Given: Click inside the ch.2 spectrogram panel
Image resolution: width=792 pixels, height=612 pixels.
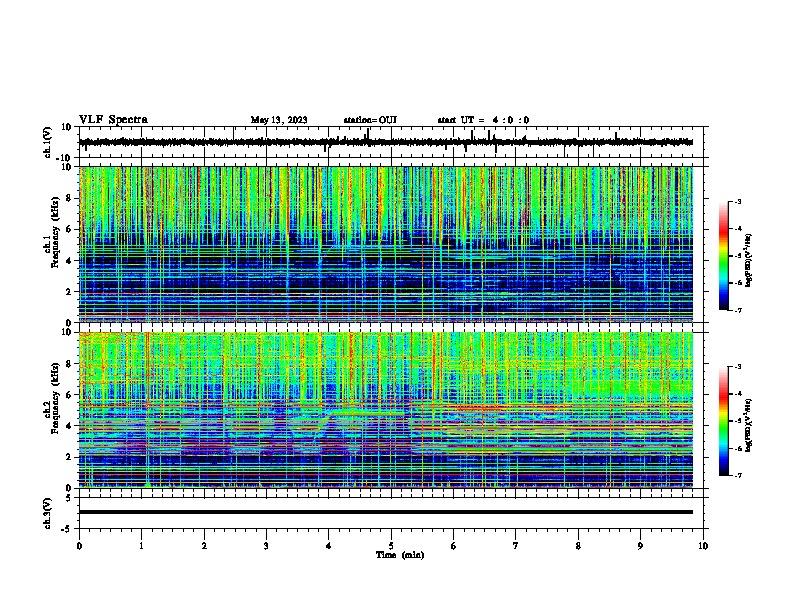Looking at the screenshot, I should [x=385, y=410].
